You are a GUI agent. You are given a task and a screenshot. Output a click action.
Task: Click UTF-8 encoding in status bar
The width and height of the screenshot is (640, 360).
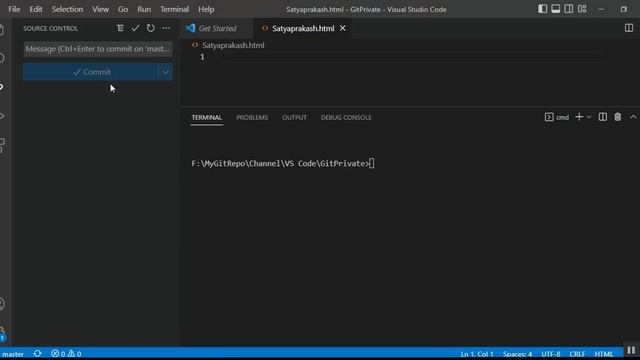click(x=551, y=354)
